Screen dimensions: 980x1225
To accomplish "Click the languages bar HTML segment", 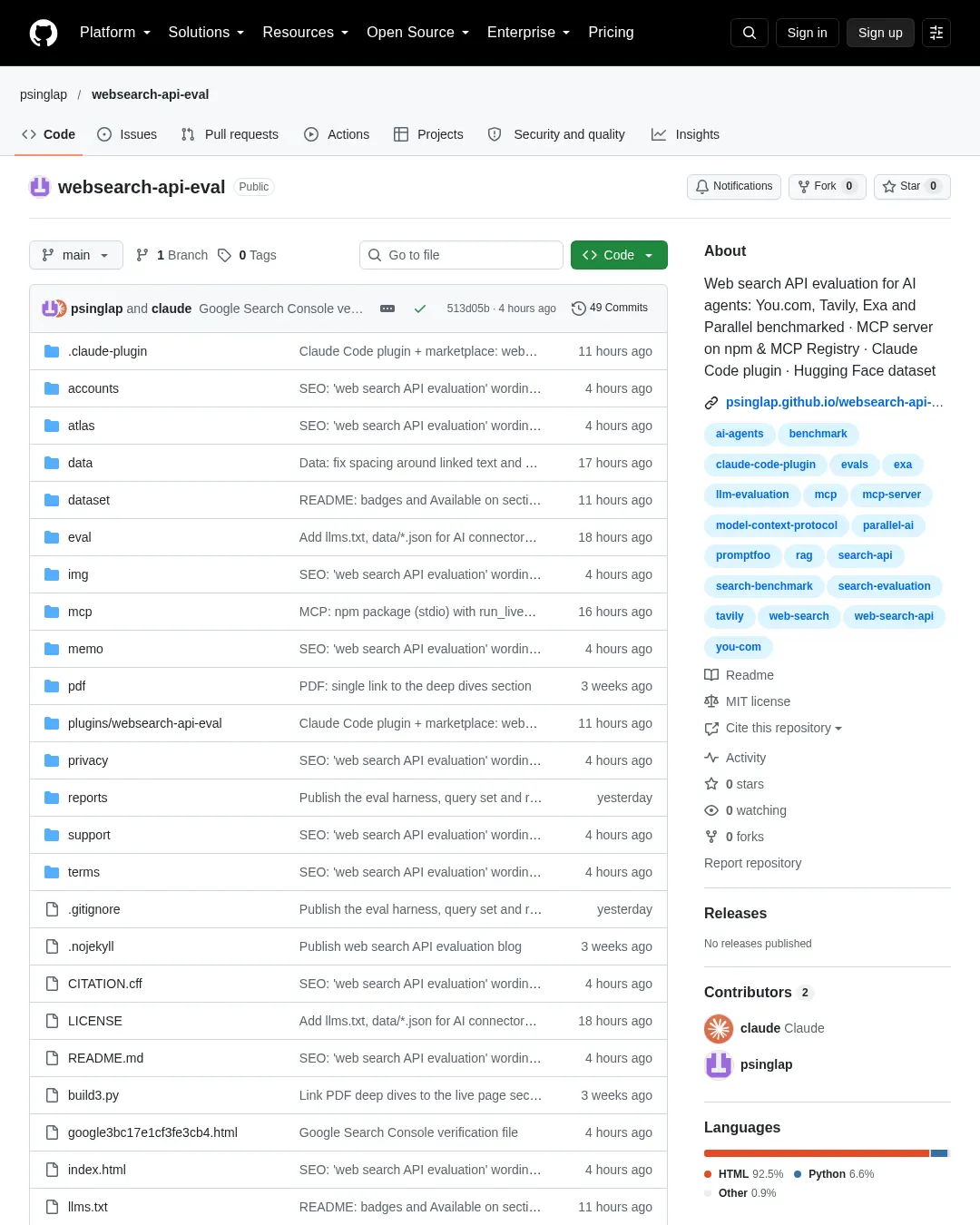I will pyautogui.click(x=817, y=1153).
